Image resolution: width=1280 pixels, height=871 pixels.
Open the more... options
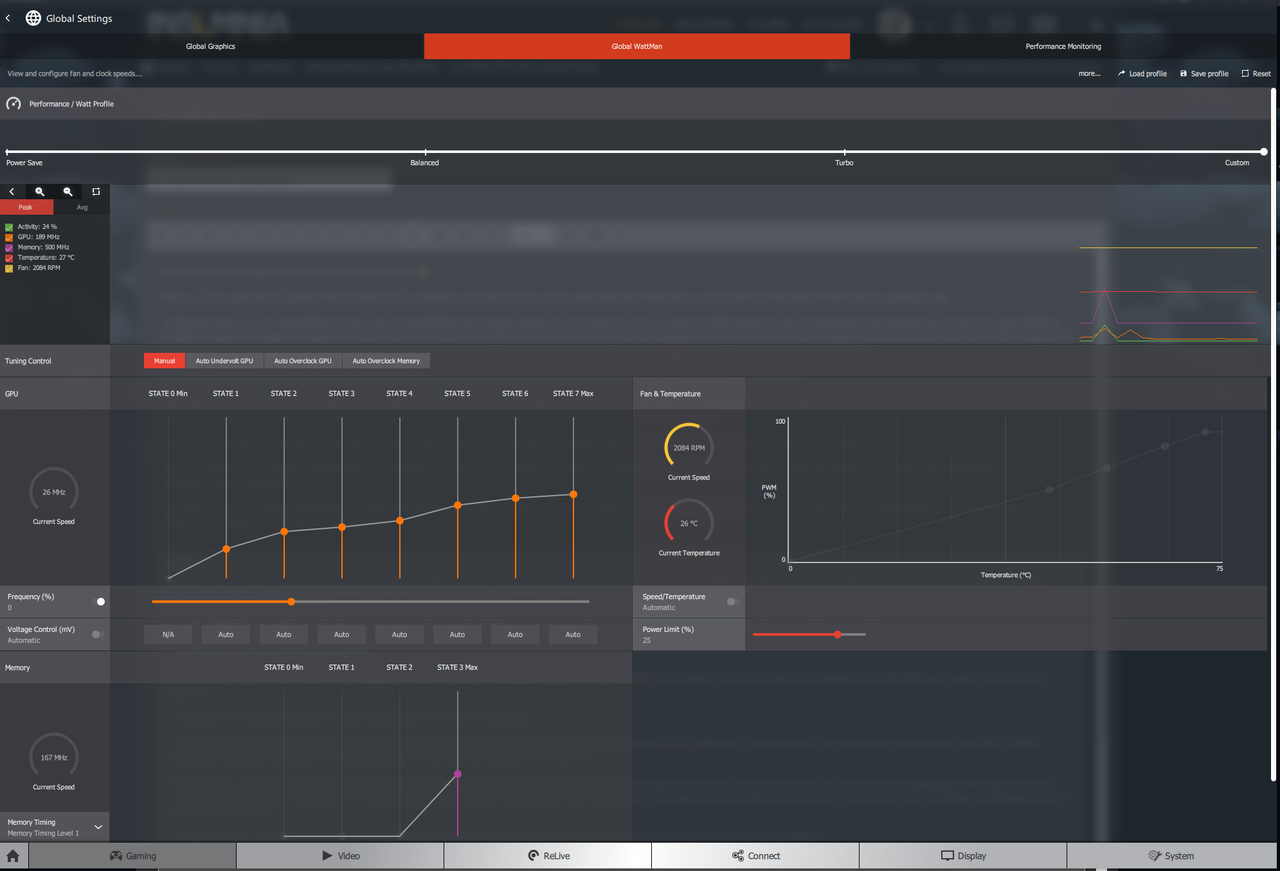[1089, 74]
